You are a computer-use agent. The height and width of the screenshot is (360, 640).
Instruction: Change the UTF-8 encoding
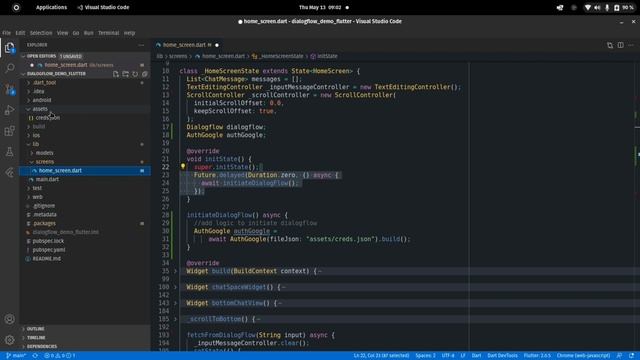pos(448,356)
